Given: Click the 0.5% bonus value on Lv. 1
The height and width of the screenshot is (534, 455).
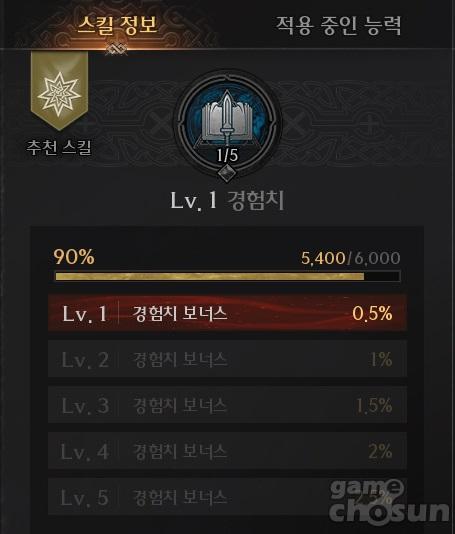Looking at the screenshot, I should 372,313.
